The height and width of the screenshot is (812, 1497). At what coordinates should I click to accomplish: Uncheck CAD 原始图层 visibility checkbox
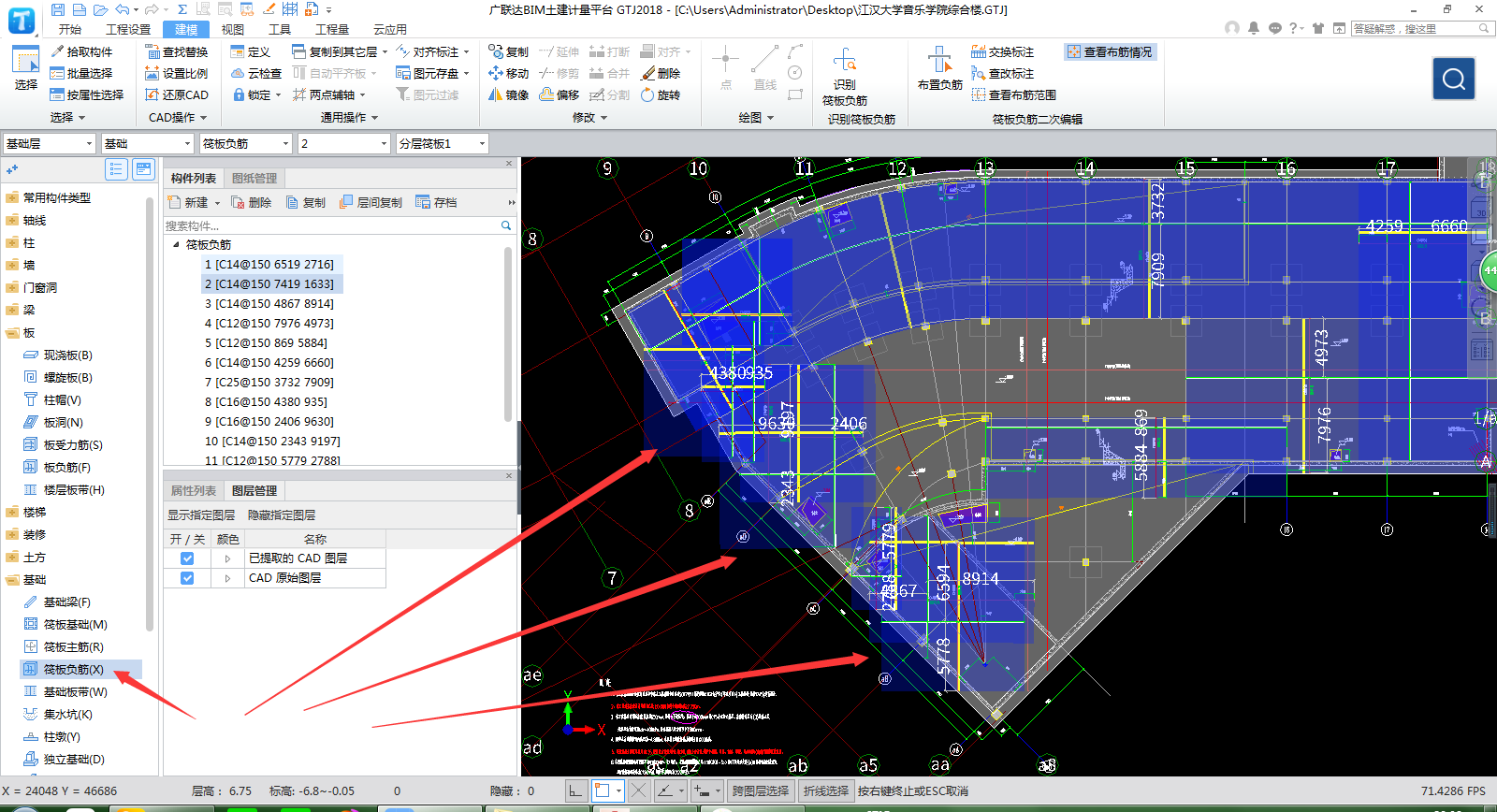click(x=187, y=578)
